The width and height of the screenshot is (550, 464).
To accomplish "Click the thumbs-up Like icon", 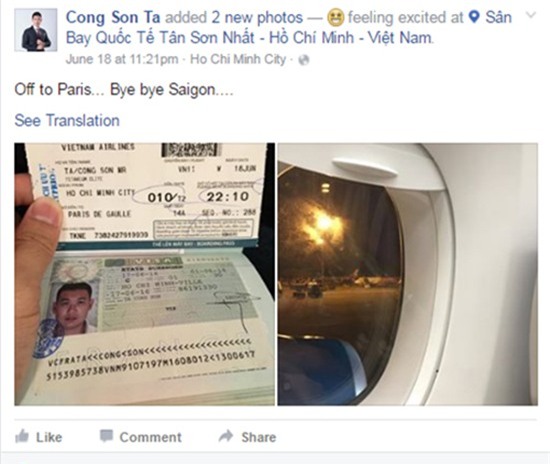I will (x=22, y=436).
